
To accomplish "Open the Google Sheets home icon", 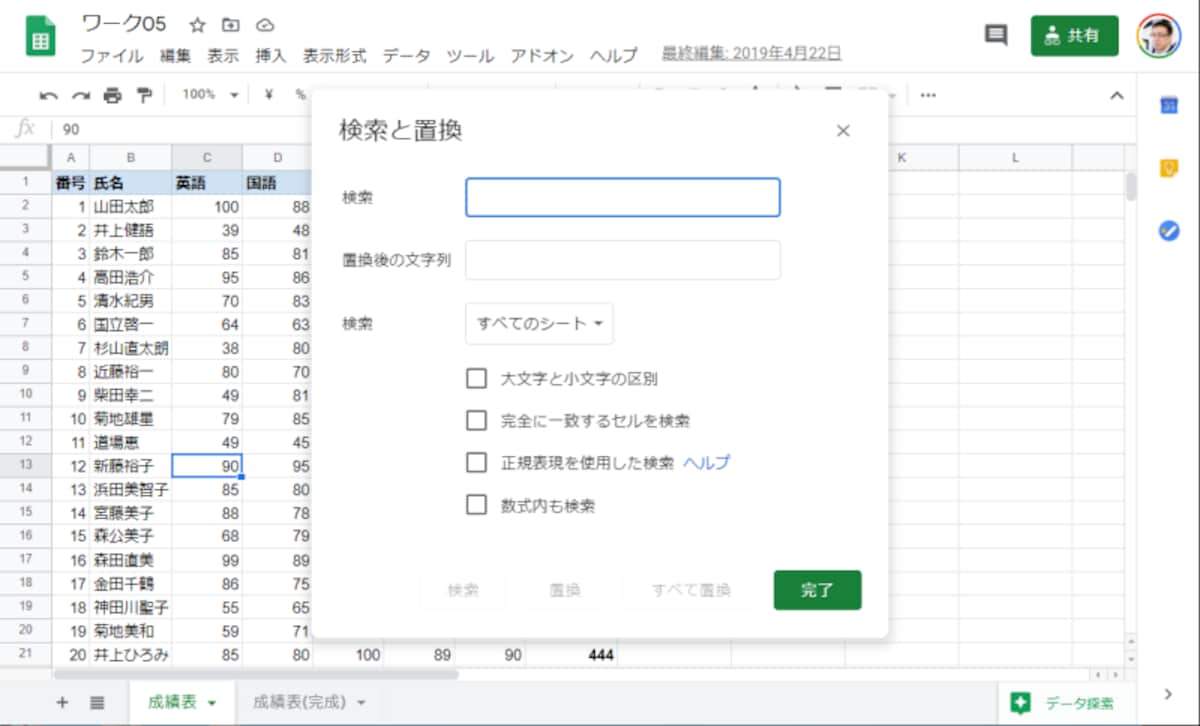I will (x=40, y=37).
